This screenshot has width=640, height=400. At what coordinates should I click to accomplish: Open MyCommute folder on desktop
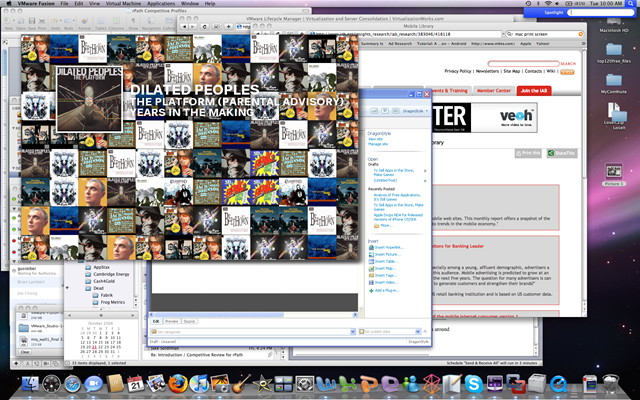(x=614, y=84)
